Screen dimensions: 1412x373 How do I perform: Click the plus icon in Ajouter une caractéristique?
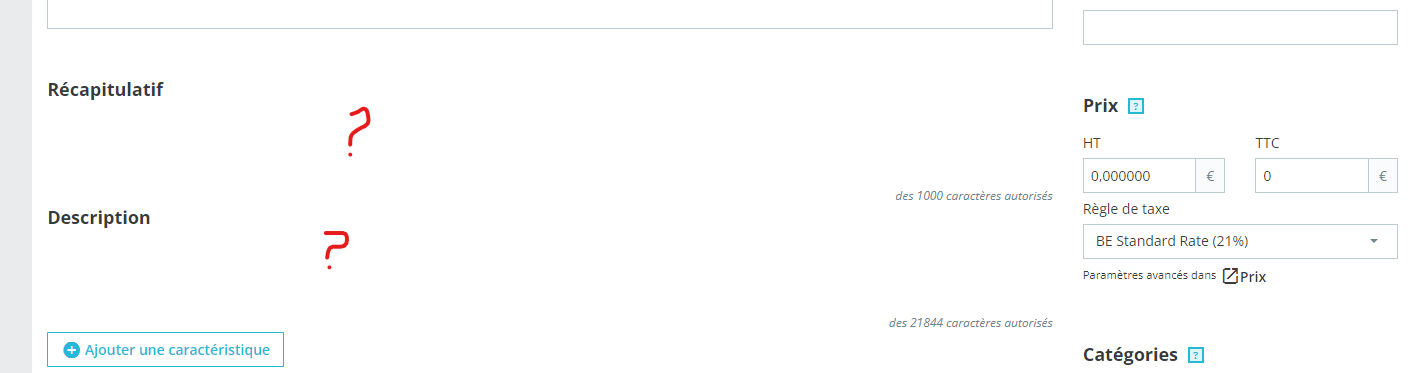pyautogui.click(x=71, y=350)
